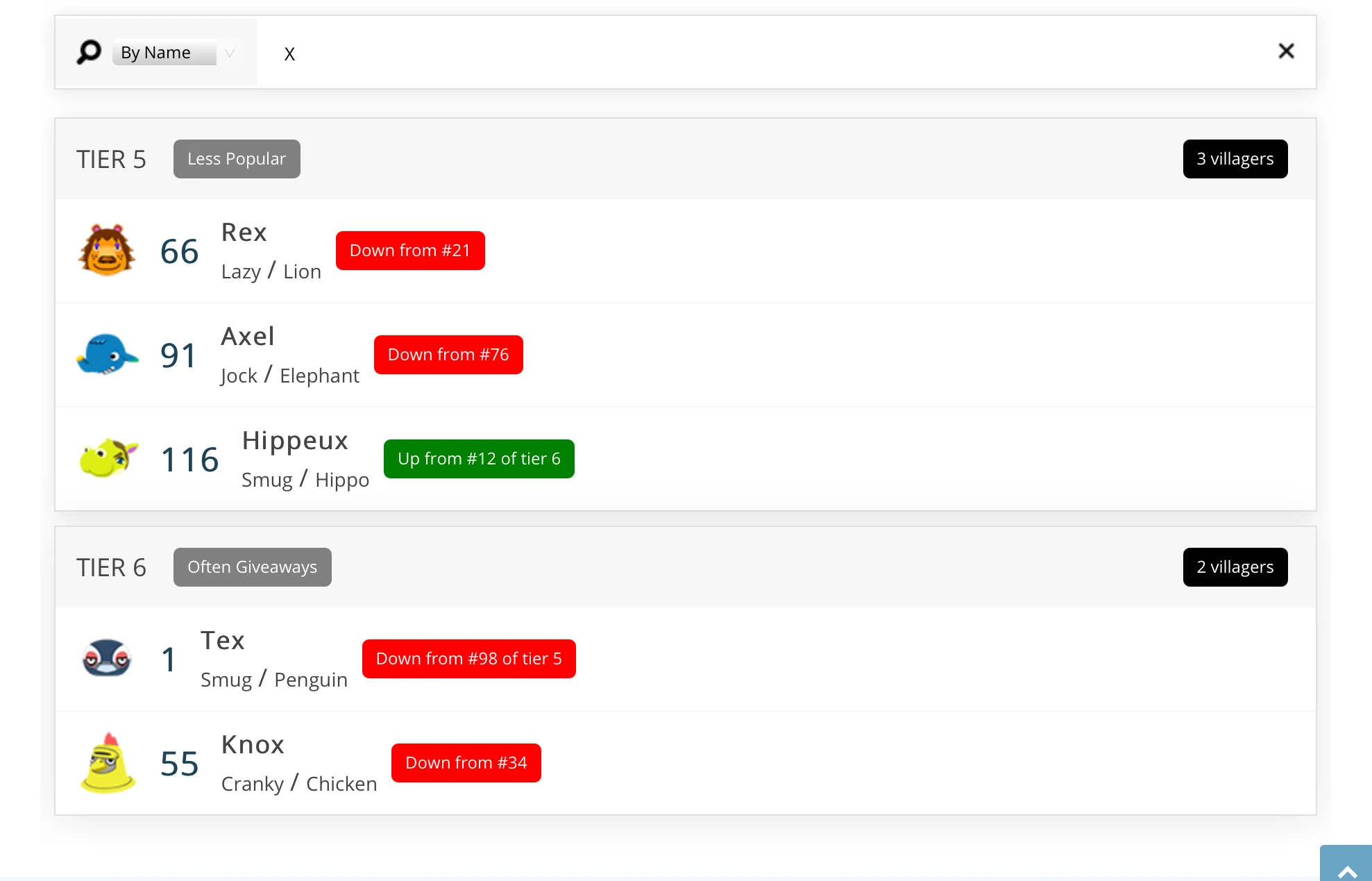Click the magnifying glass search icon

[89, 52]
